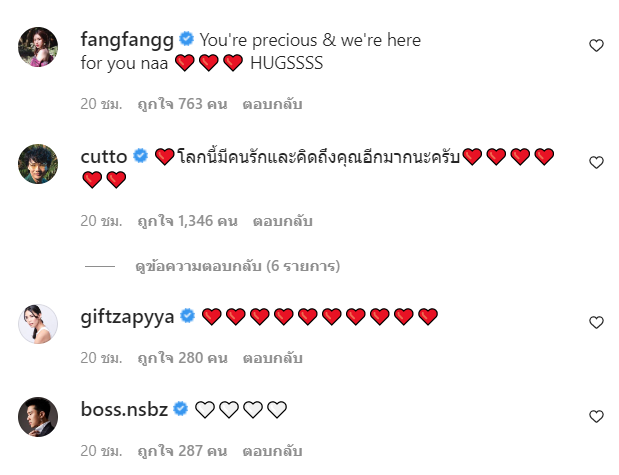The width and height of the screenshot is (619, 475).
Task: Open the cutto username link
Action: [104, 157]
